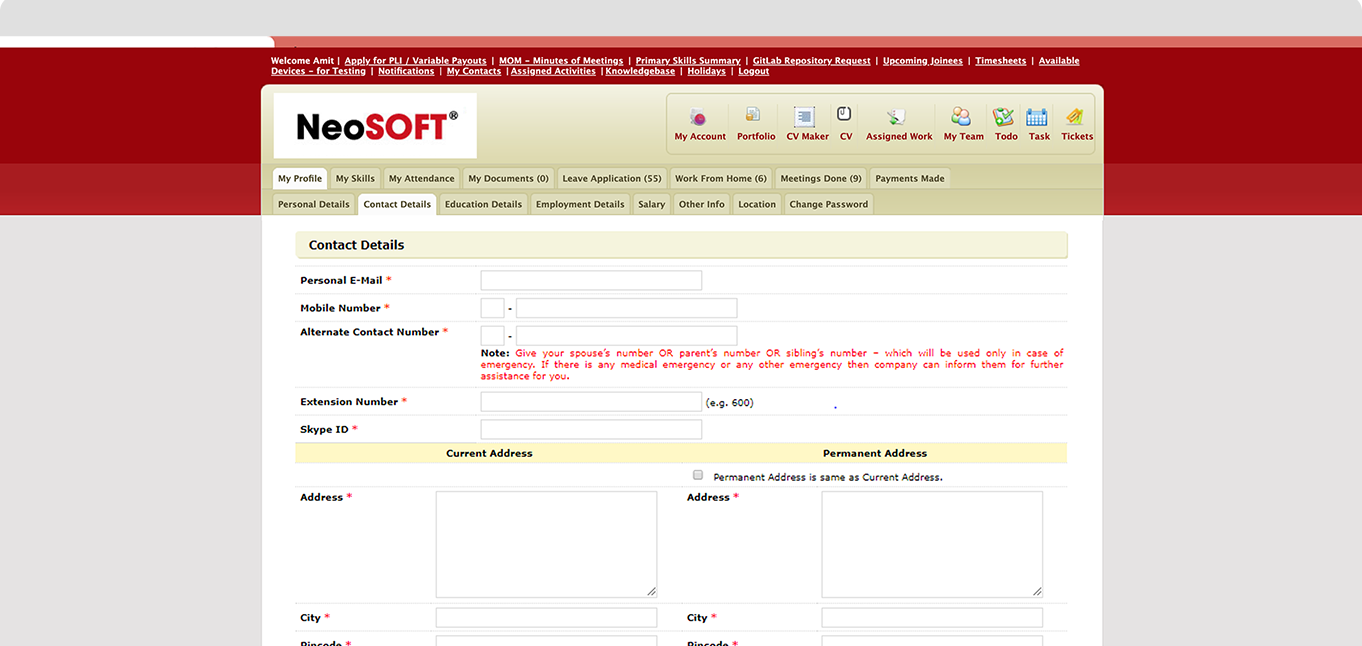Open the Holidays link
Viewport: 1362px width, 646px height.
point(706,71)
